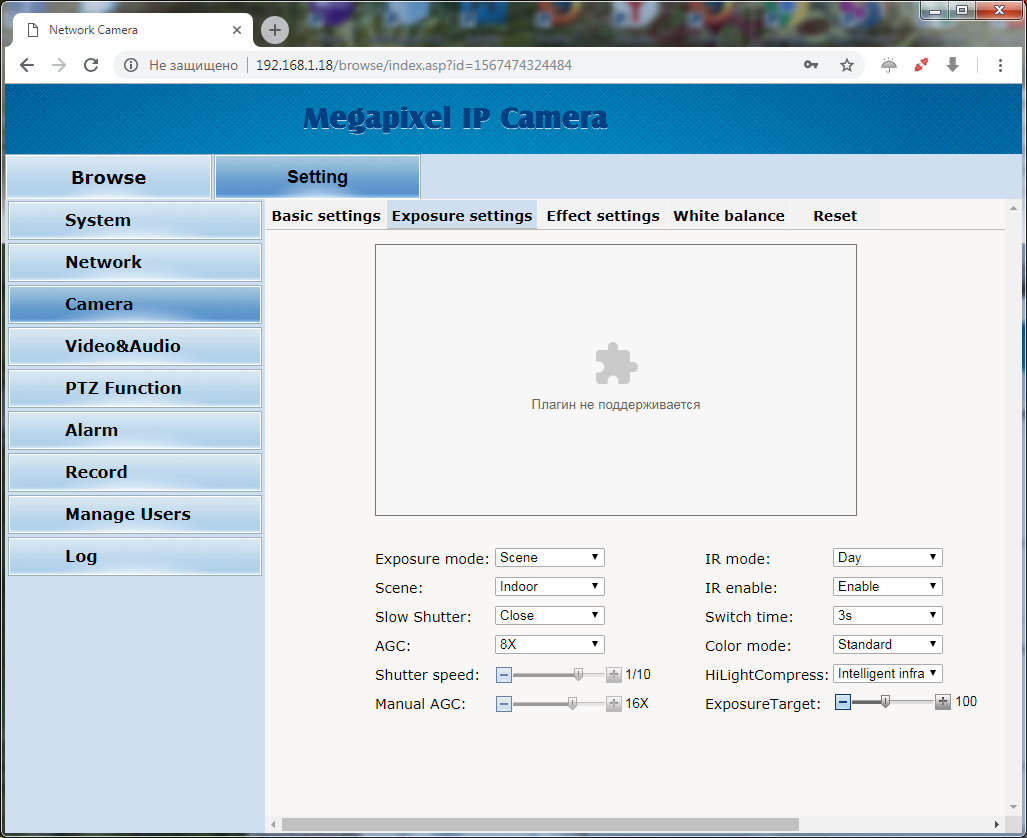This screenshot has width=1027, height=838.
Task: Open a new browser tab
Action: click(275, 30)
